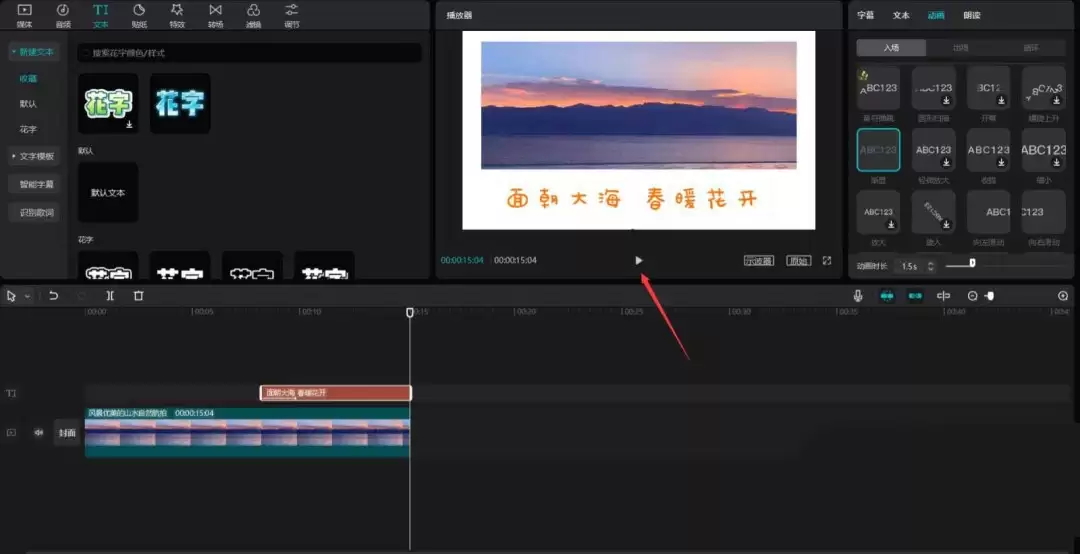This screenshot has height=554, width=1080.
Task: Click the play button in the player
Action: (638, 260)
